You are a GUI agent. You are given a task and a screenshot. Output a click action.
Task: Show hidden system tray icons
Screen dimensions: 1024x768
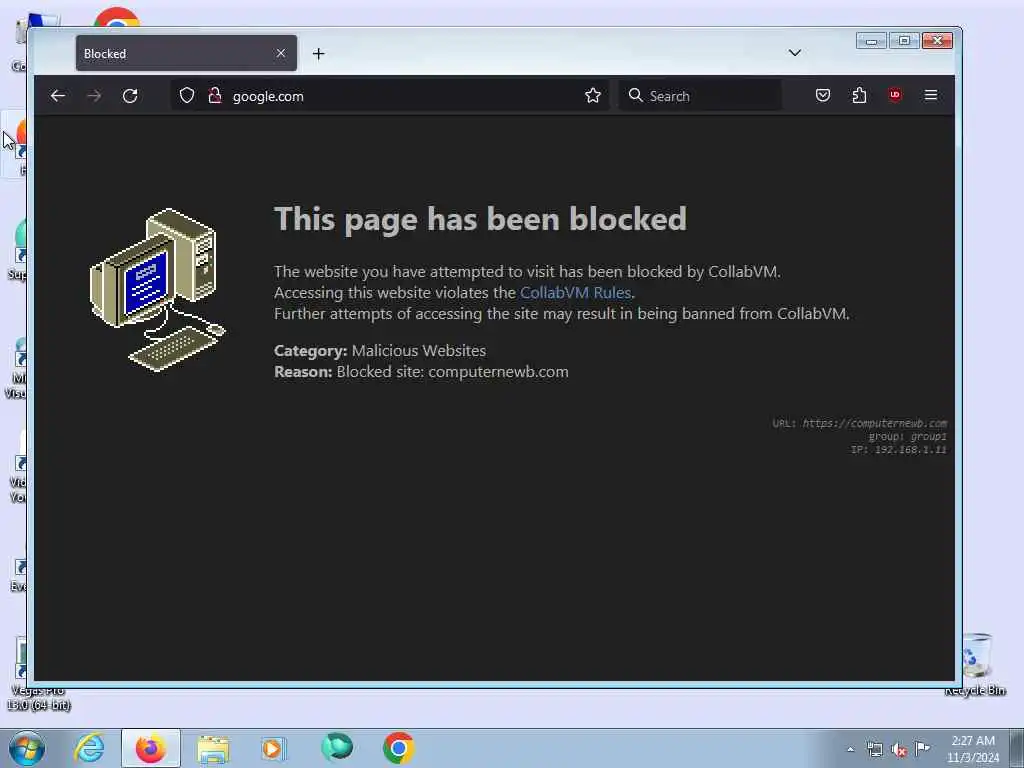pyautogui.click(x=850, y=750)
